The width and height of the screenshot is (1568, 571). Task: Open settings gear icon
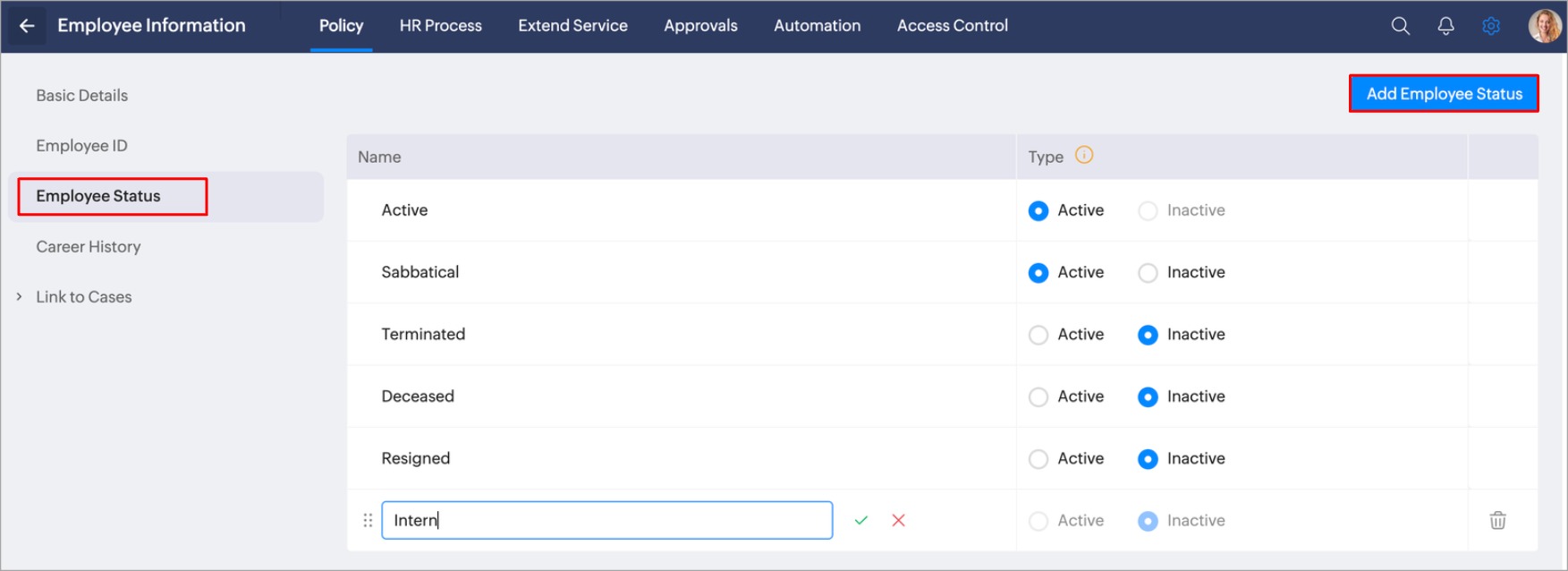click(x=1490, y=26)
